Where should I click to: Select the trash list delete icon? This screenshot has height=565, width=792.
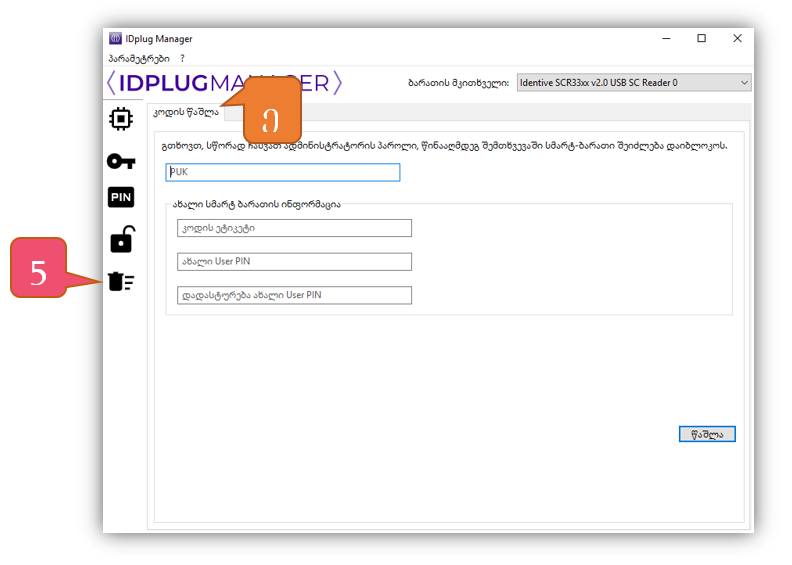[x=120, y=282]
